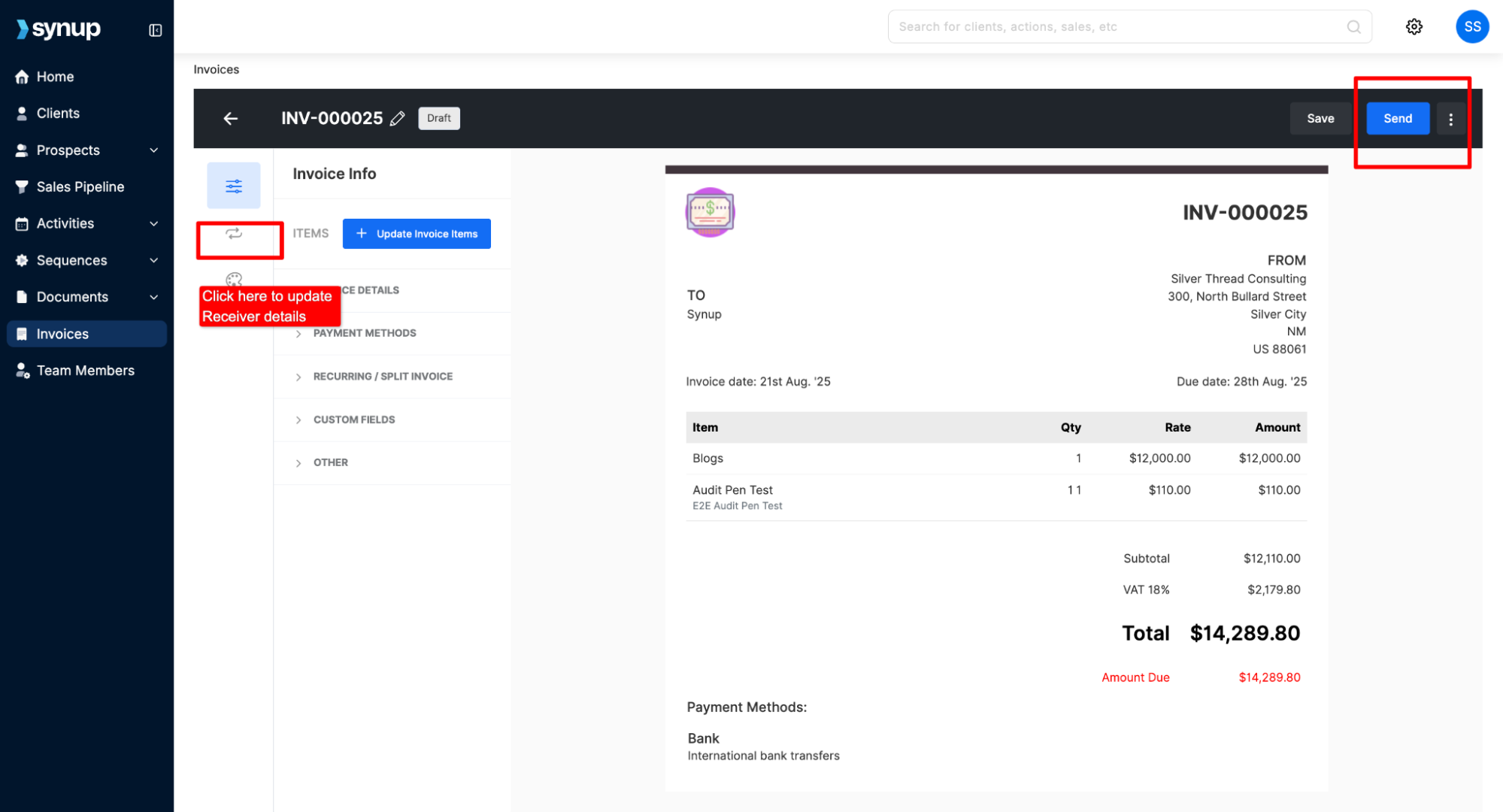
Task: Click Silver Thread Consulting sender name
Action: [1238, 279]
